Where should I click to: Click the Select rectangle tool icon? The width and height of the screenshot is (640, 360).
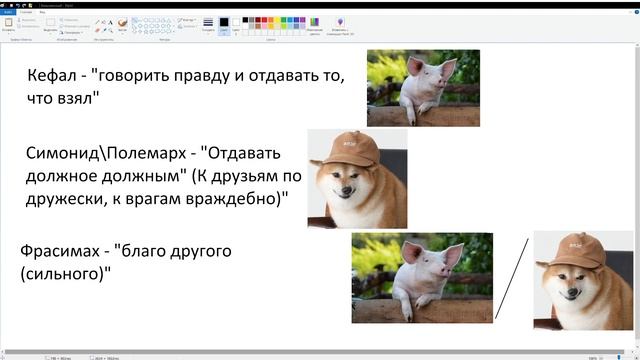(x=50, y=22)
